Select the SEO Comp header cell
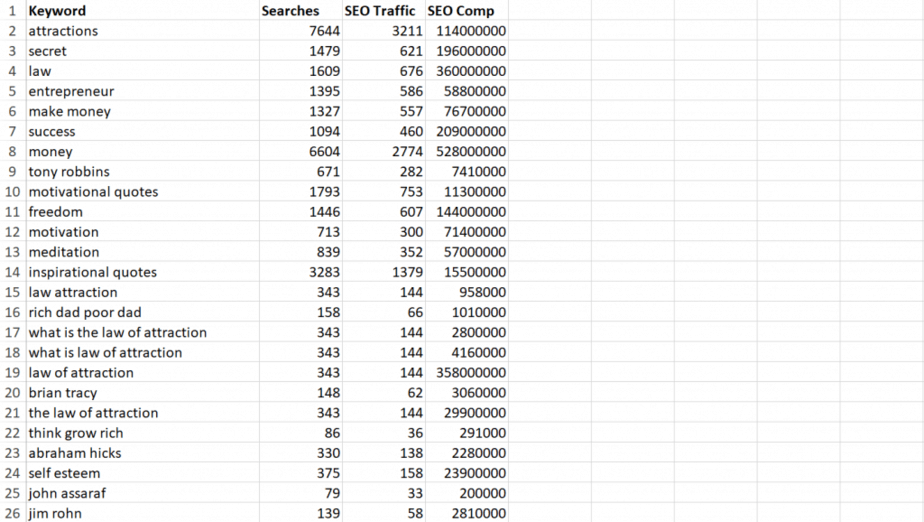 (467, 11)
